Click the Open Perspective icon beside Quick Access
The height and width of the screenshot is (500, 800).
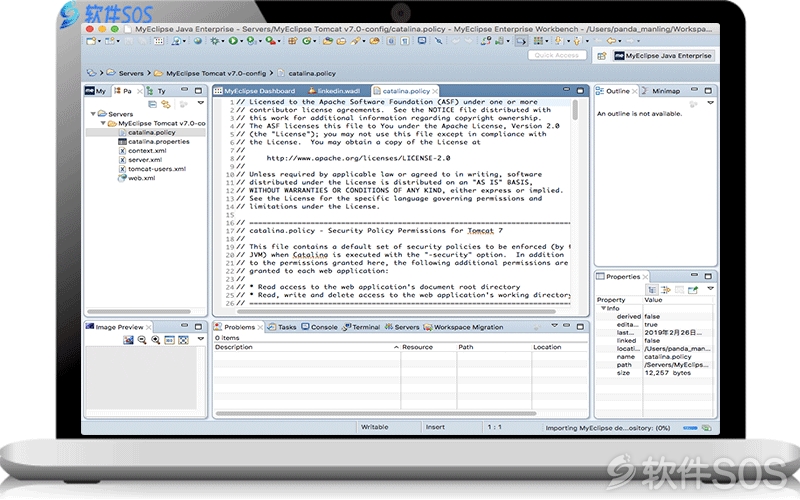[x=602, y=56]
